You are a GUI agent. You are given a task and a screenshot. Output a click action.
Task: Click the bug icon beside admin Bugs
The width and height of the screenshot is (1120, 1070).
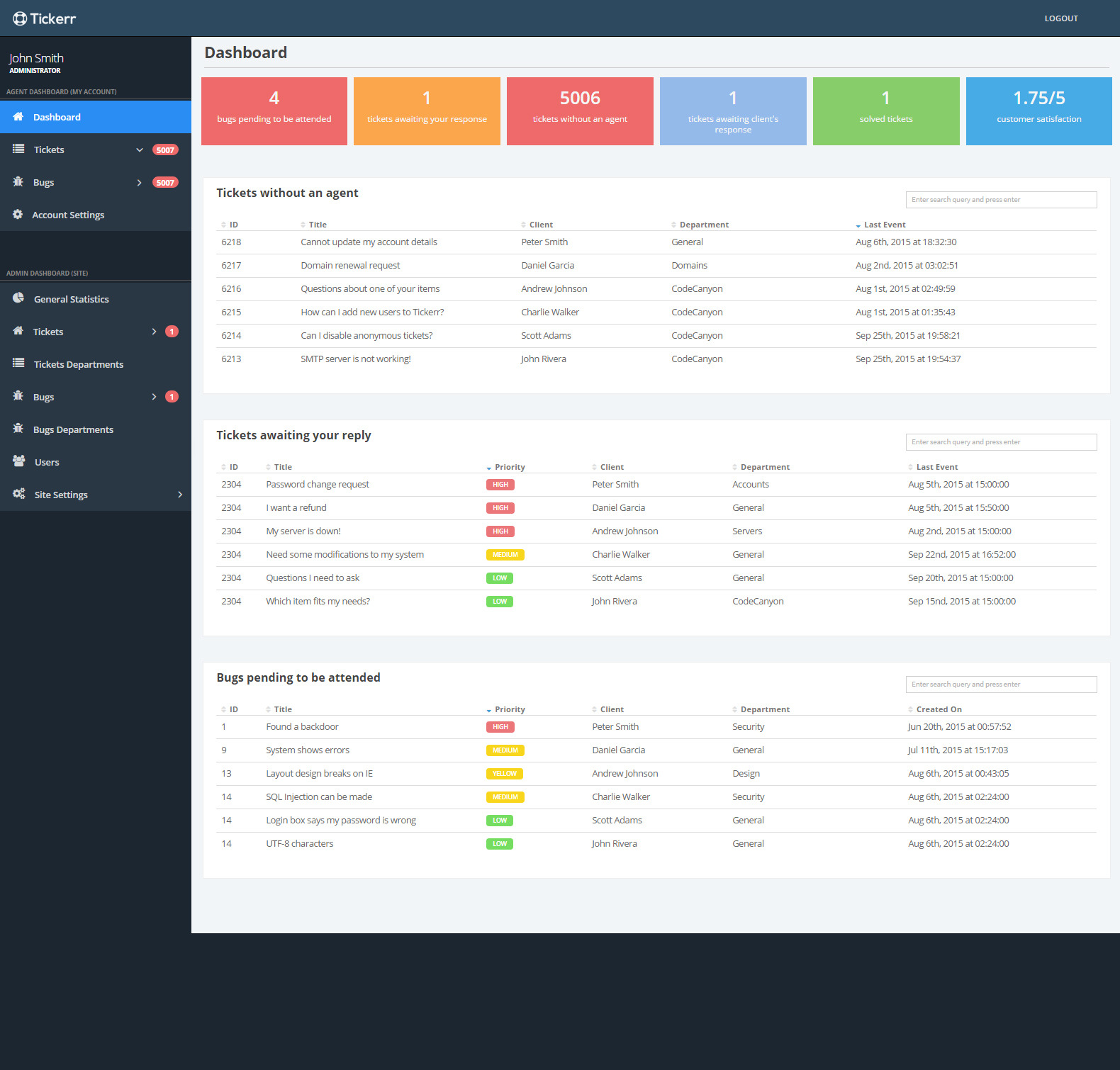(x=18, y=395)
